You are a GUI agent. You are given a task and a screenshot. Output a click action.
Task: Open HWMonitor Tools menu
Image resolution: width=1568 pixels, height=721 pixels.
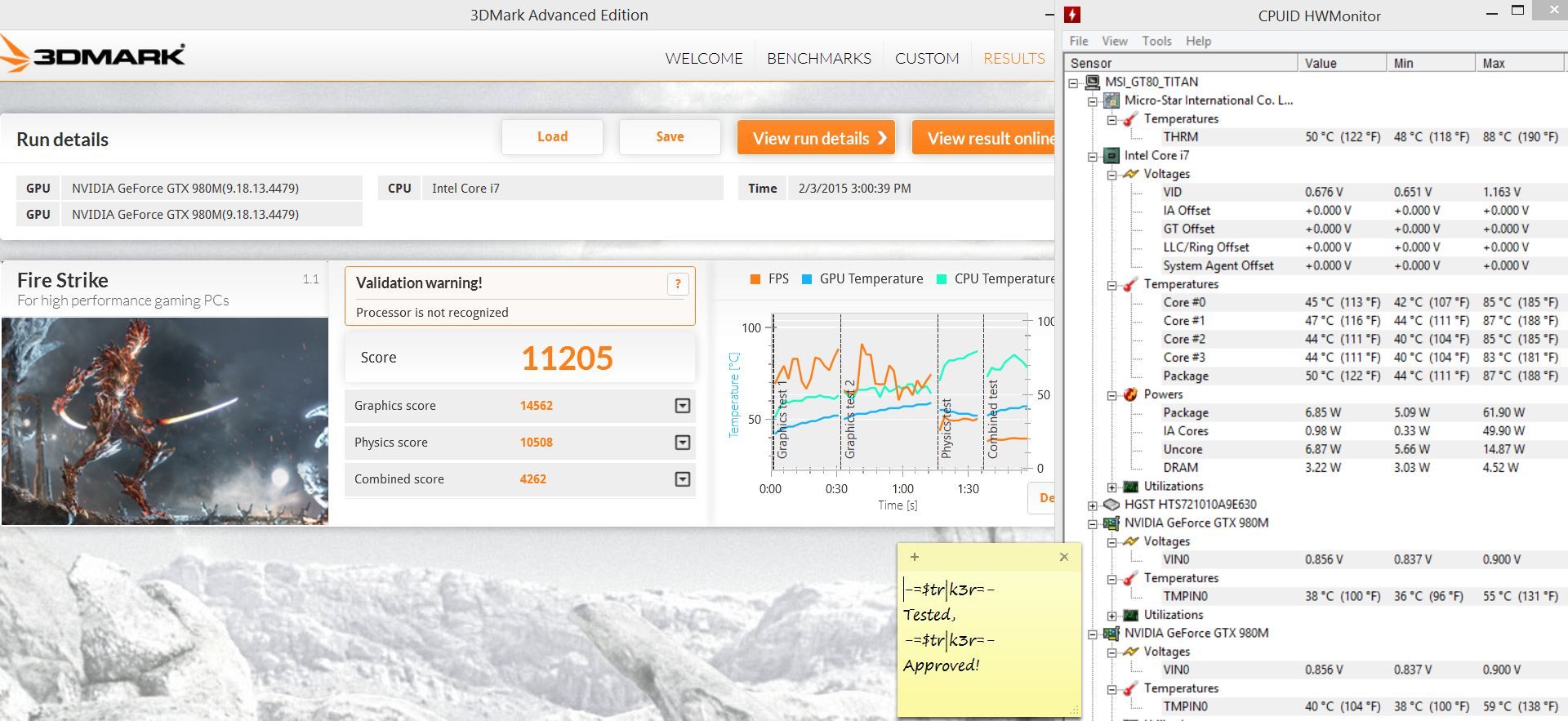coord(1156,41)
